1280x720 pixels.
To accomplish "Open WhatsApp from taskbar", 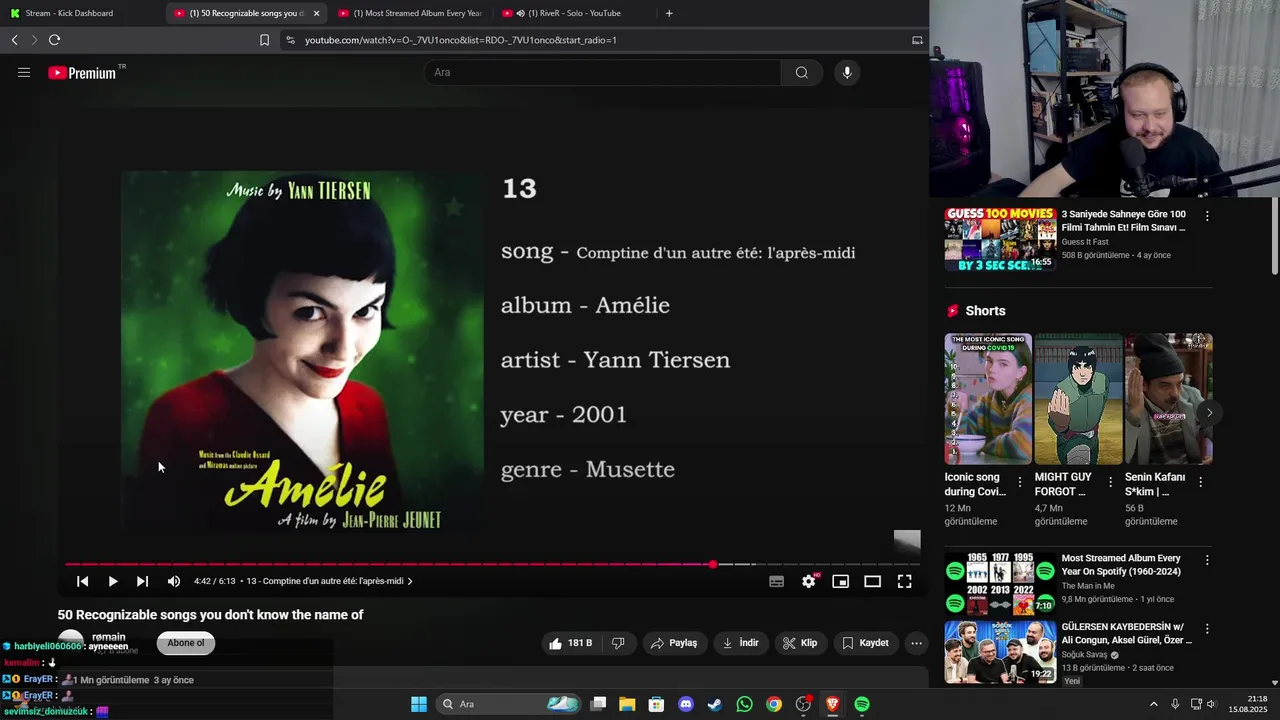I will pyautogui.click(x=744, y=704).
